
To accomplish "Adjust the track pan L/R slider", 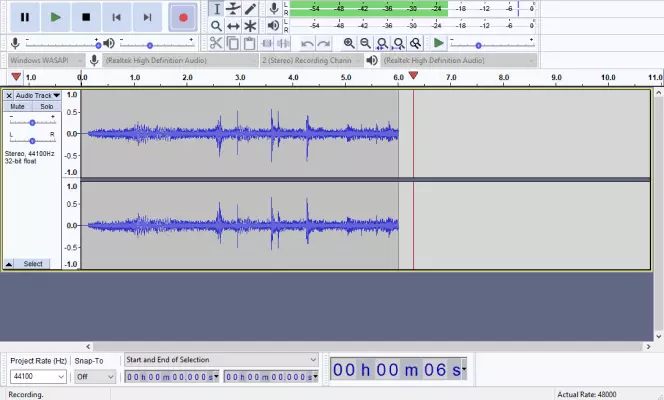I will (32, 141).
